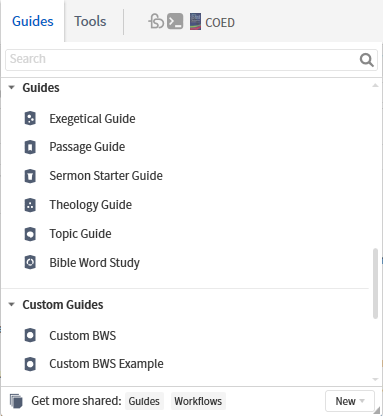
Task: Click the vertical scrollbar thumb
Action: coord(375,283)
